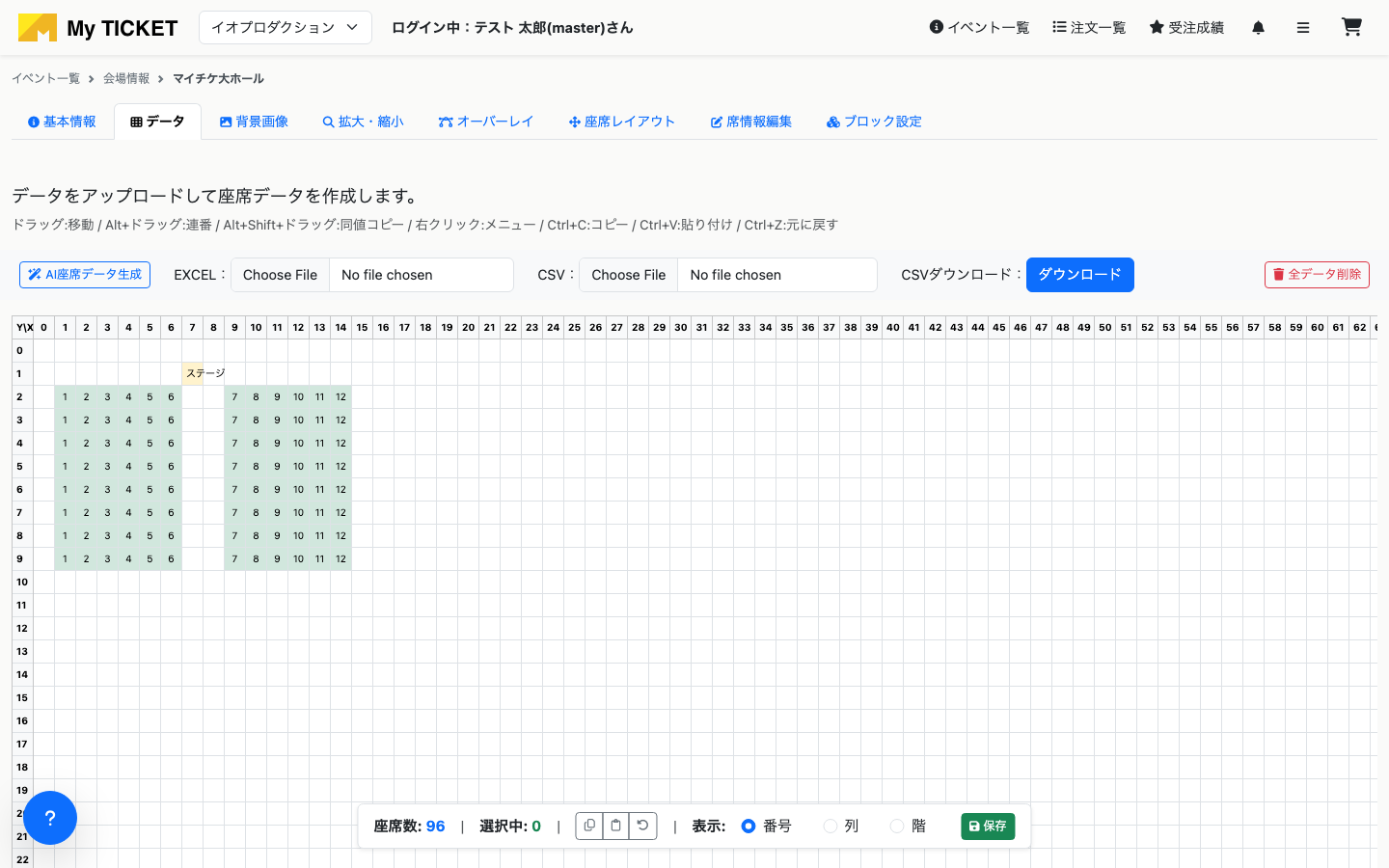
Task: Select the 列 display radio button
Action: pyautogui.click(x=830, y=827)
